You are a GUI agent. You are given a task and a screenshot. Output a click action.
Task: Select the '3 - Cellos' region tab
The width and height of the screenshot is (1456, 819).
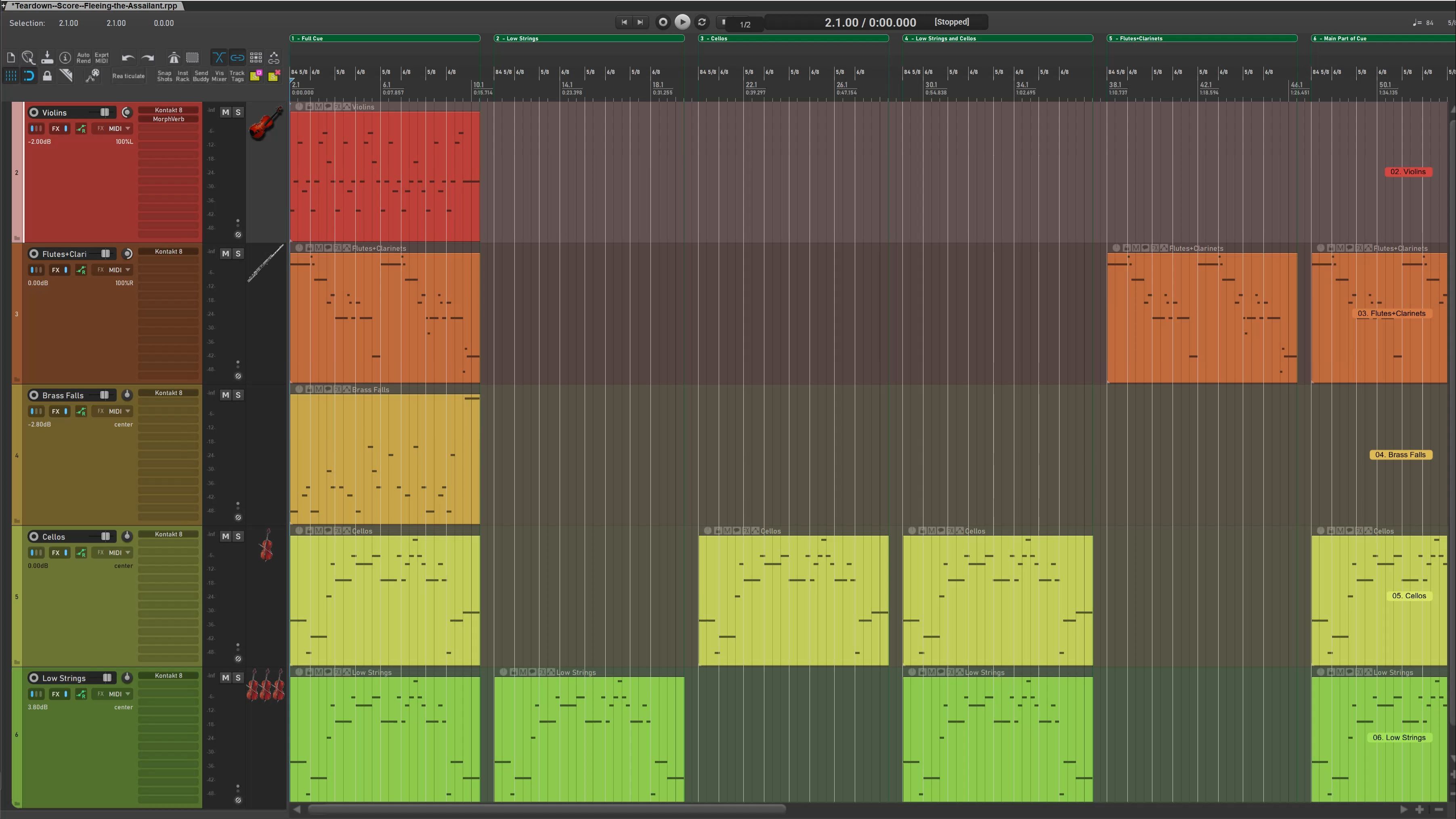pyautogui.click(x=793, y=38)
